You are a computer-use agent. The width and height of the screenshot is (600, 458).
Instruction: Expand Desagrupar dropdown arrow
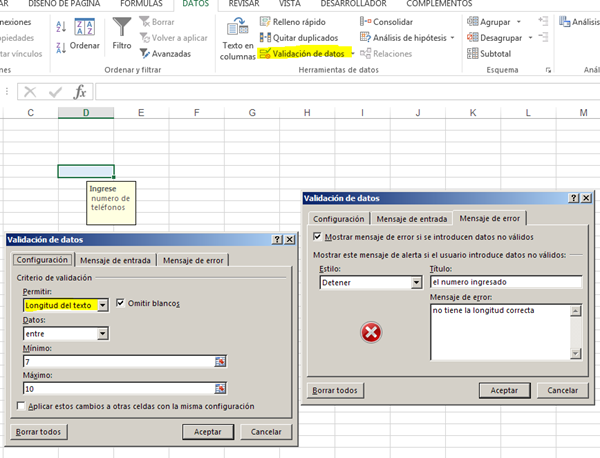tap(530, 38)
